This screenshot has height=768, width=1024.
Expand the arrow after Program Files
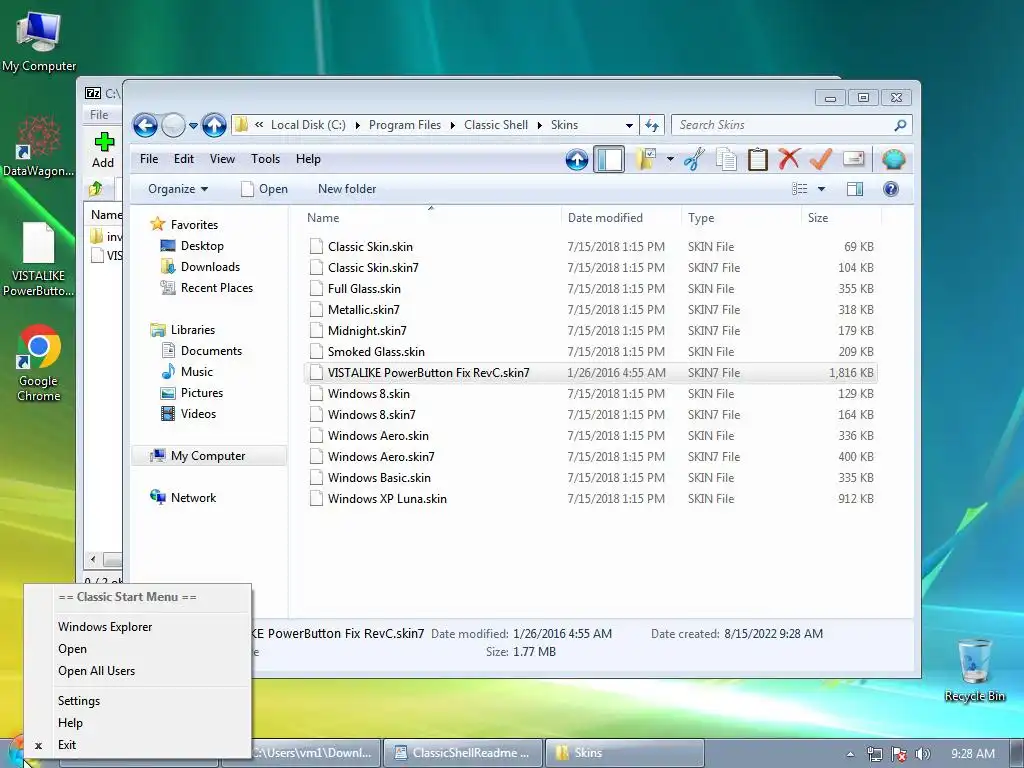pos(453,125)
